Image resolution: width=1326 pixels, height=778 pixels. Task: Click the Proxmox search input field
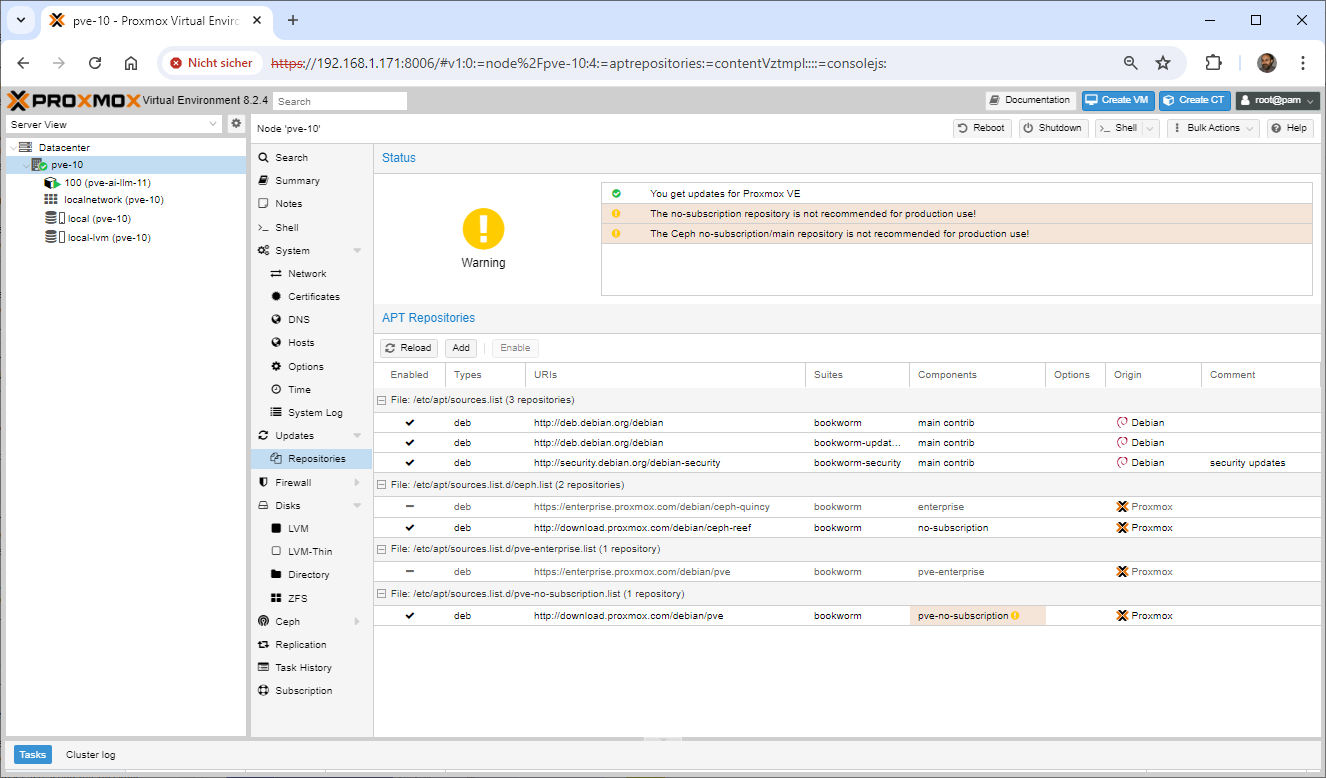(x=340, y=101)
